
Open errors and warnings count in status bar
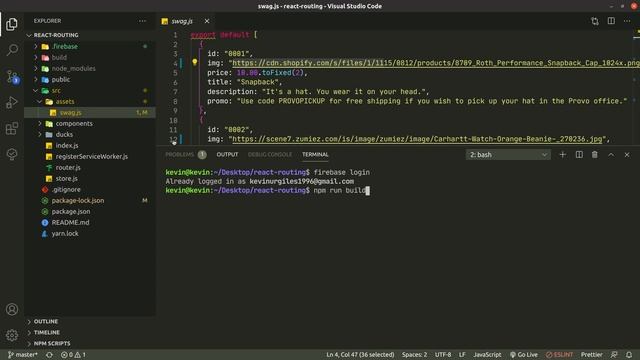pos(73,355)
